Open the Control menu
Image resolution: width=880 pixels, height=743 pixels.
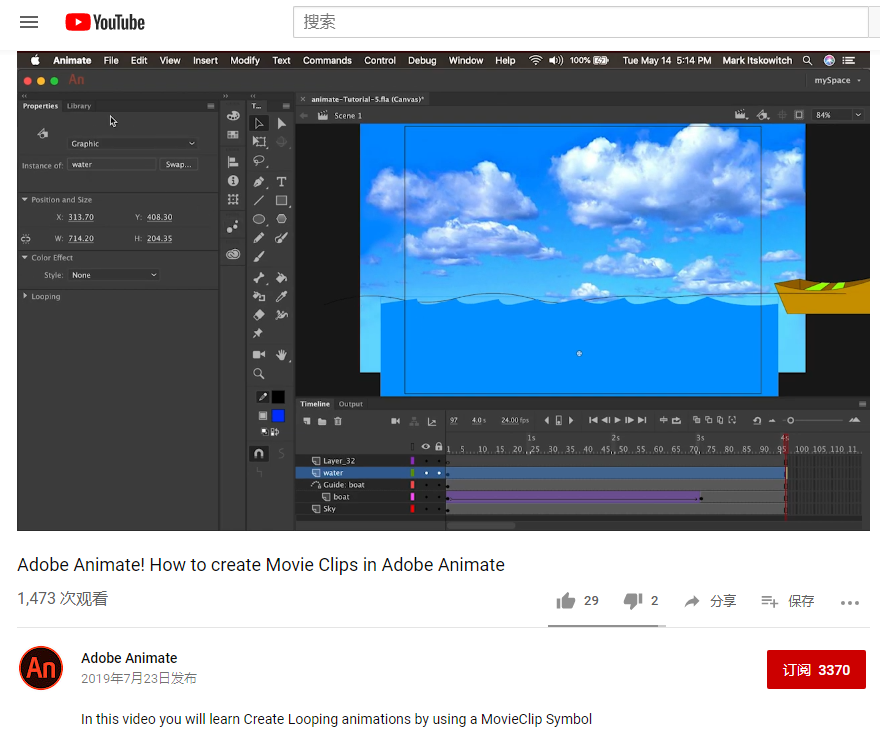(380, 60)
